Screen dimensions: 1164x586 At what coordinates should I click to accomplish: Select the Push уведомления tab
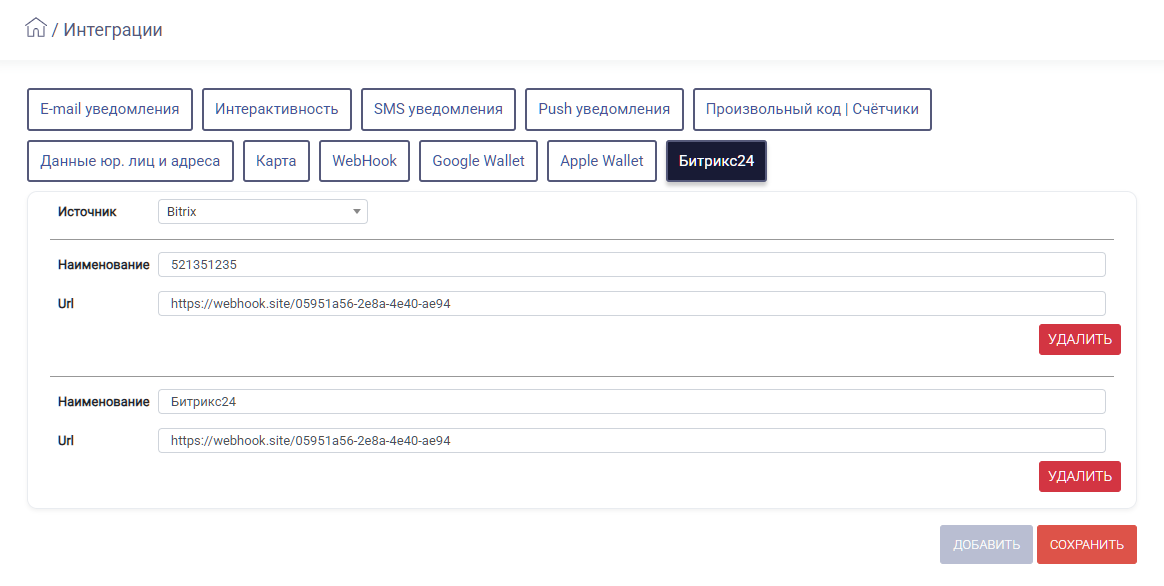(x=604, y=109)
